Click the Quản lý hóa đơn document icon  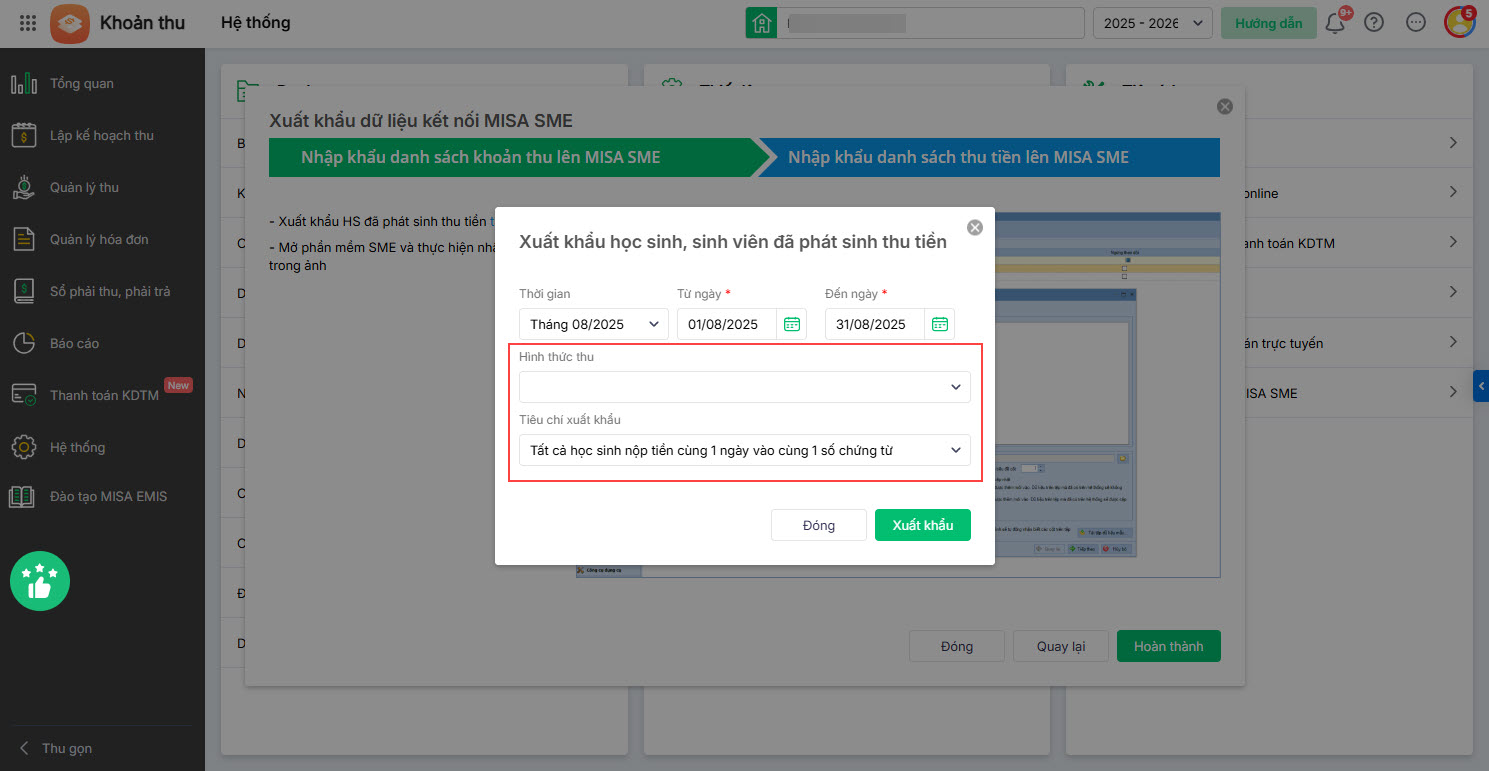click(x=24, y=239)
